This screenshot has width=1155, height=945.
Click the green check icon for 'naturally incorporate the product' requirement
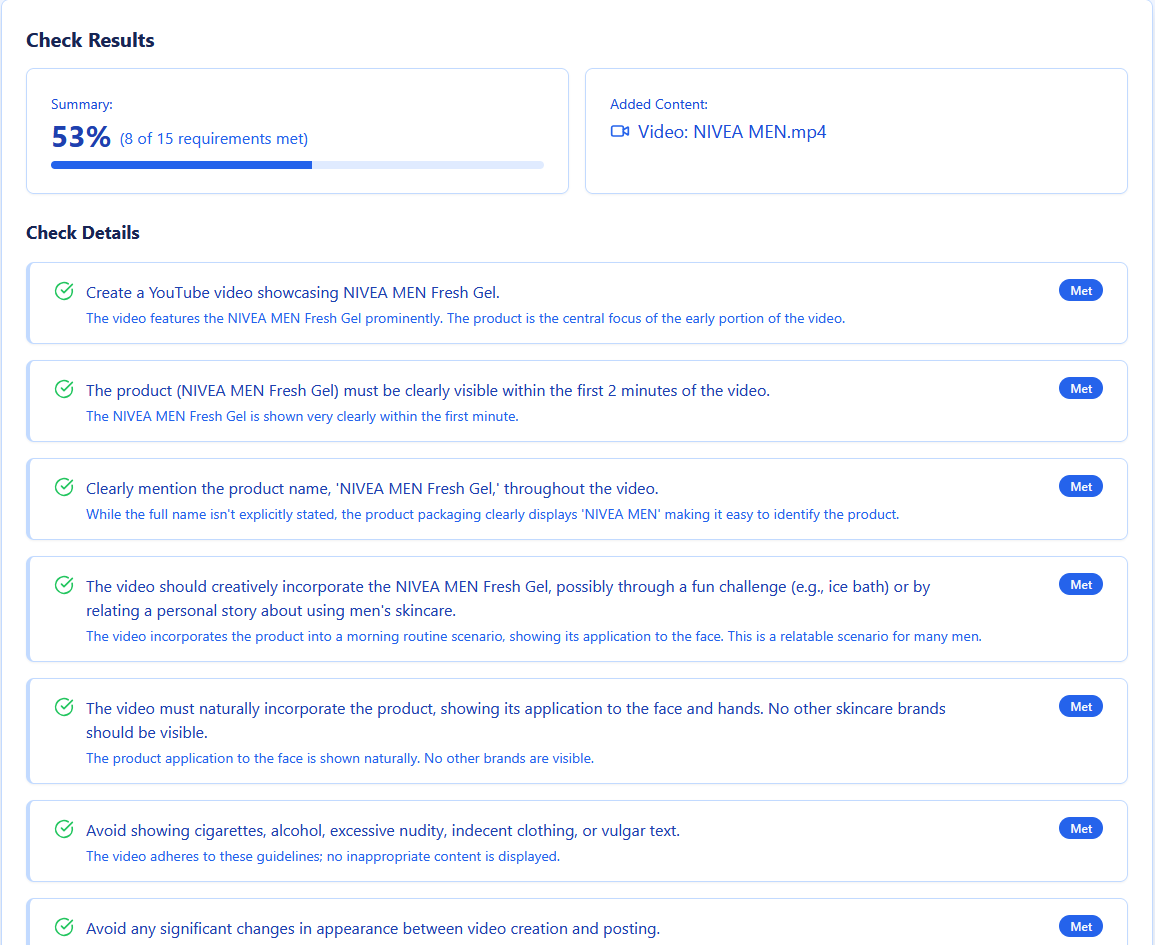[x=64, y=707]
